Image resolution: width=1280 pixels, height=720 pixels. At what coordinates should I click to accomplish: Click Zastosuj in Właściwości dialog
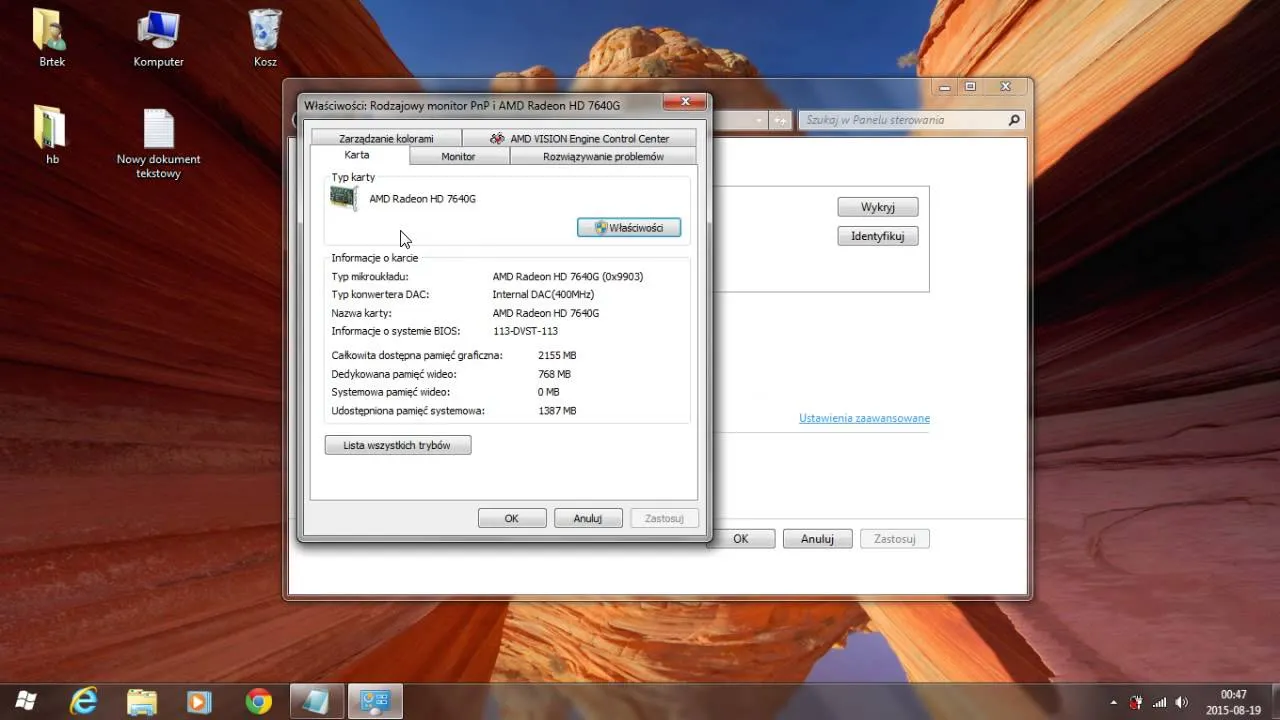pos(664,518)
